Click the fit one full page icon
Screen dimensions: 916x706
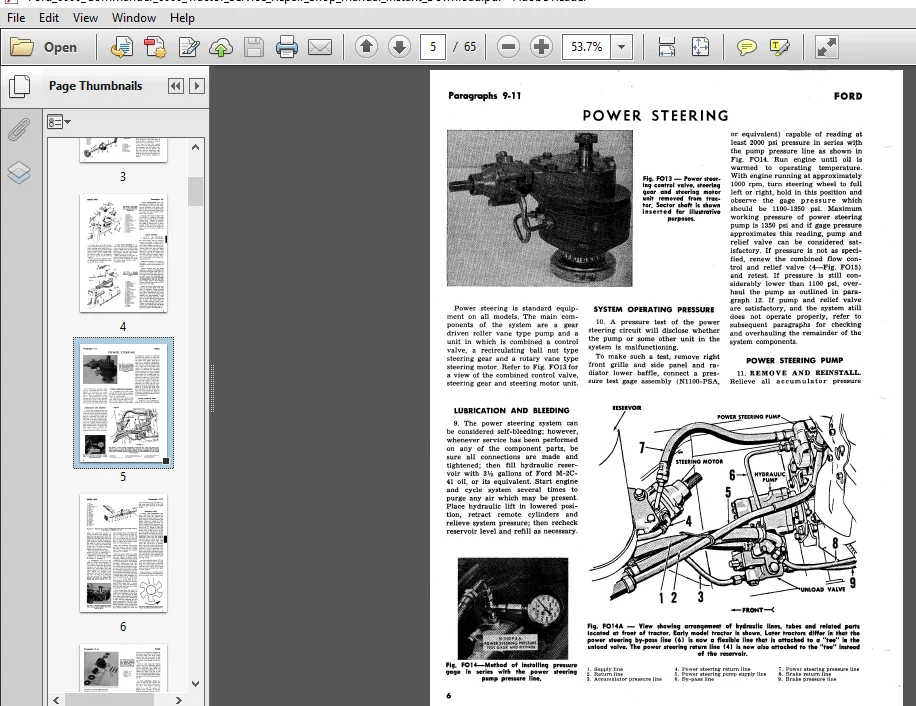[700, 47]
